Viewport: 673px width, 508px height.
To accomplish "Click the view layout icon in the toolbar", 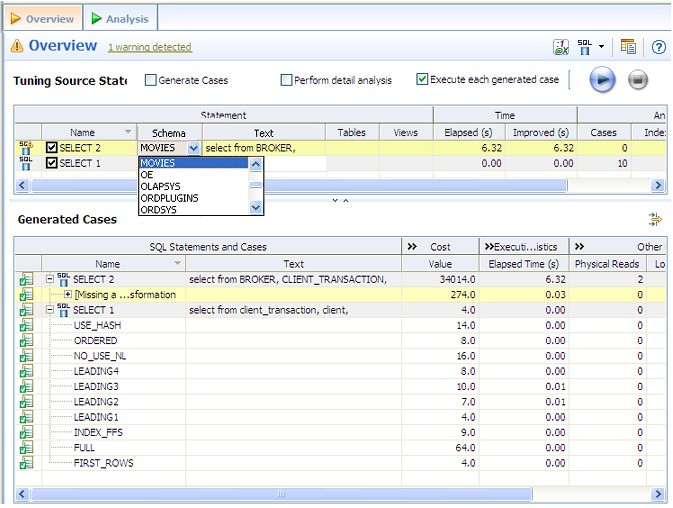I will (628, 47).
